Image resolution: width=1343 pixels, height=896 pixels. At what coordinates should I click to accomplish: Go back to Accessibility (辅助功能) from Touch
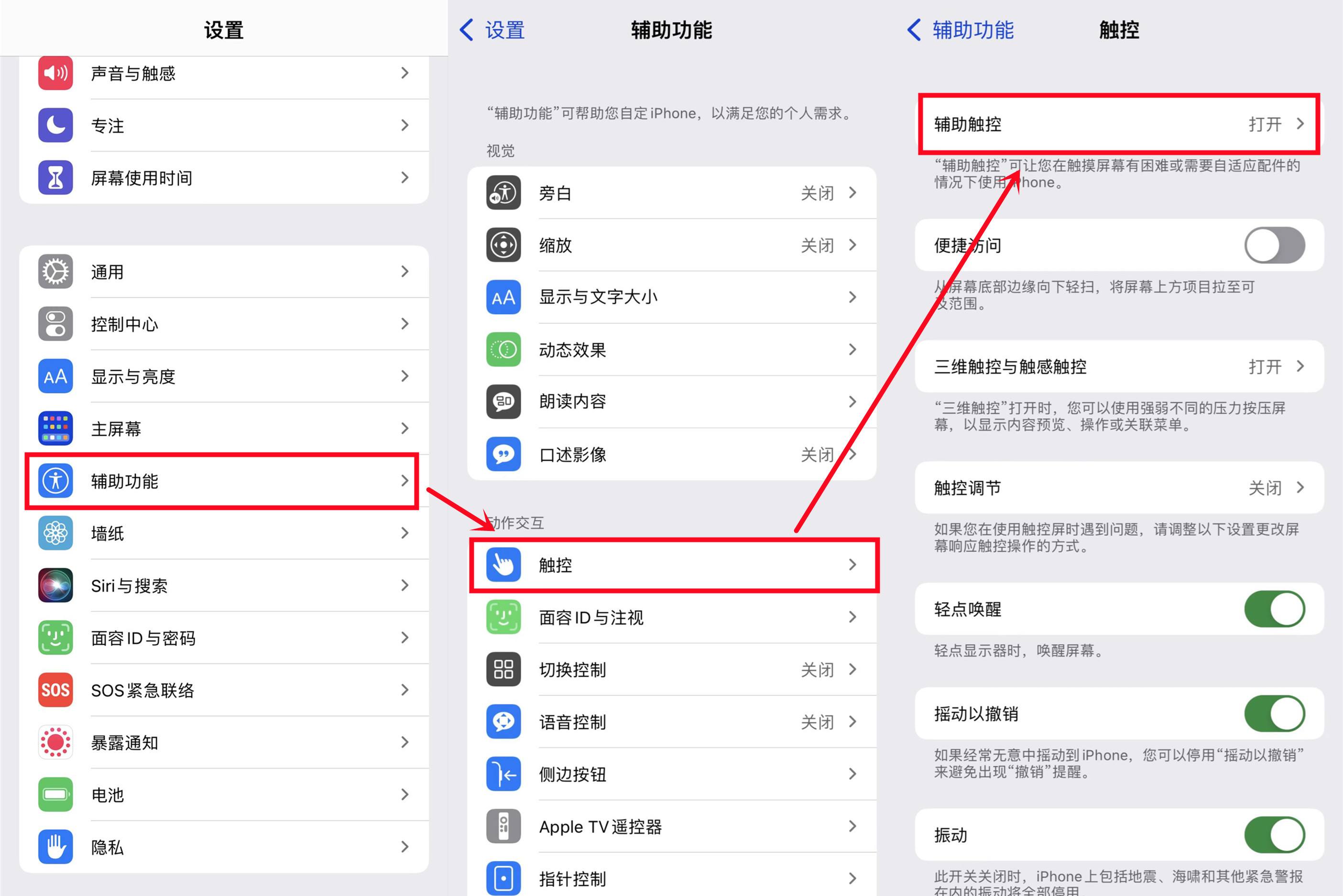[961, 30]
